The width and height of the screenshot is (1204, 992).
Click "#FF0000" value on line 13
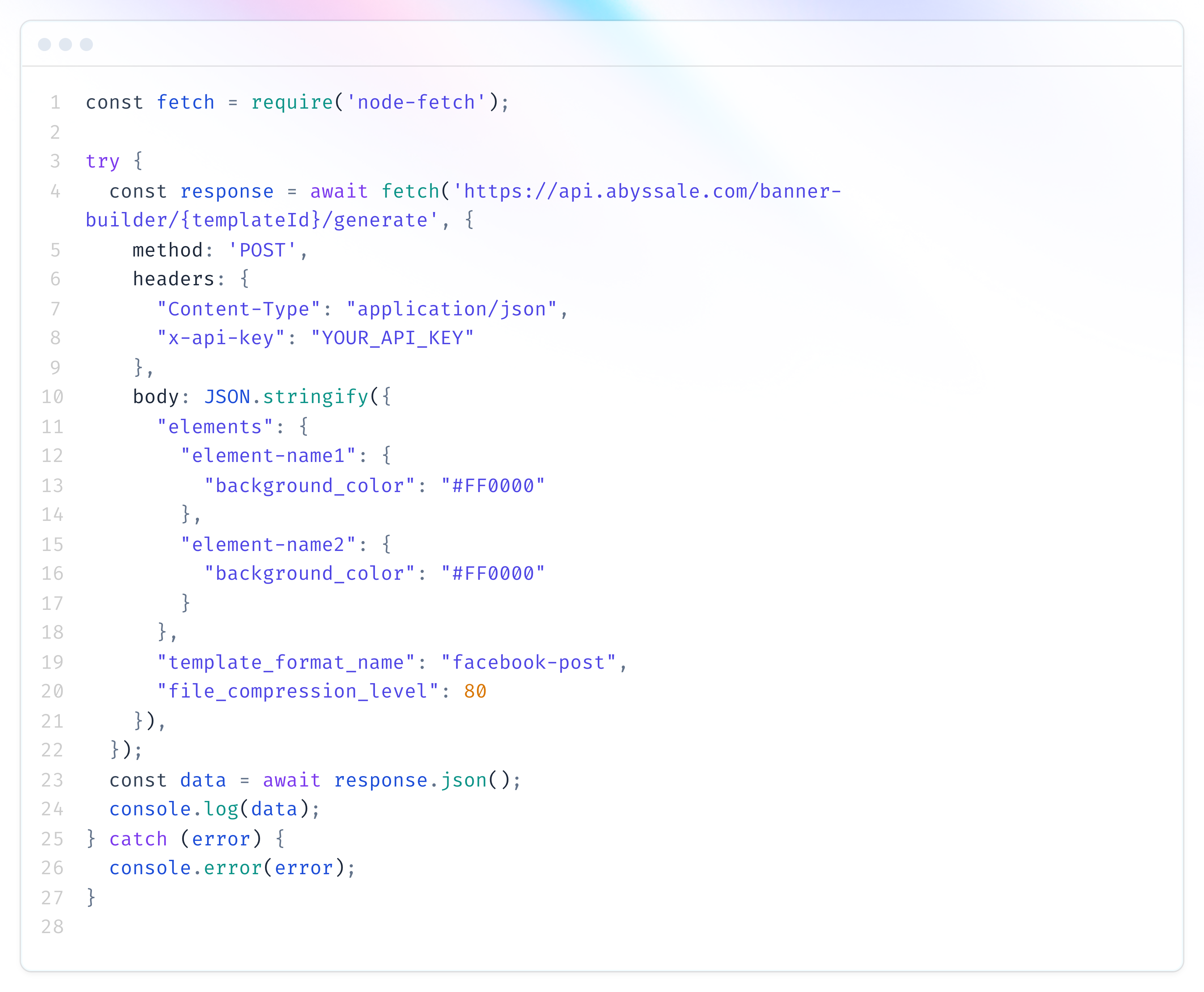point(493,486)
